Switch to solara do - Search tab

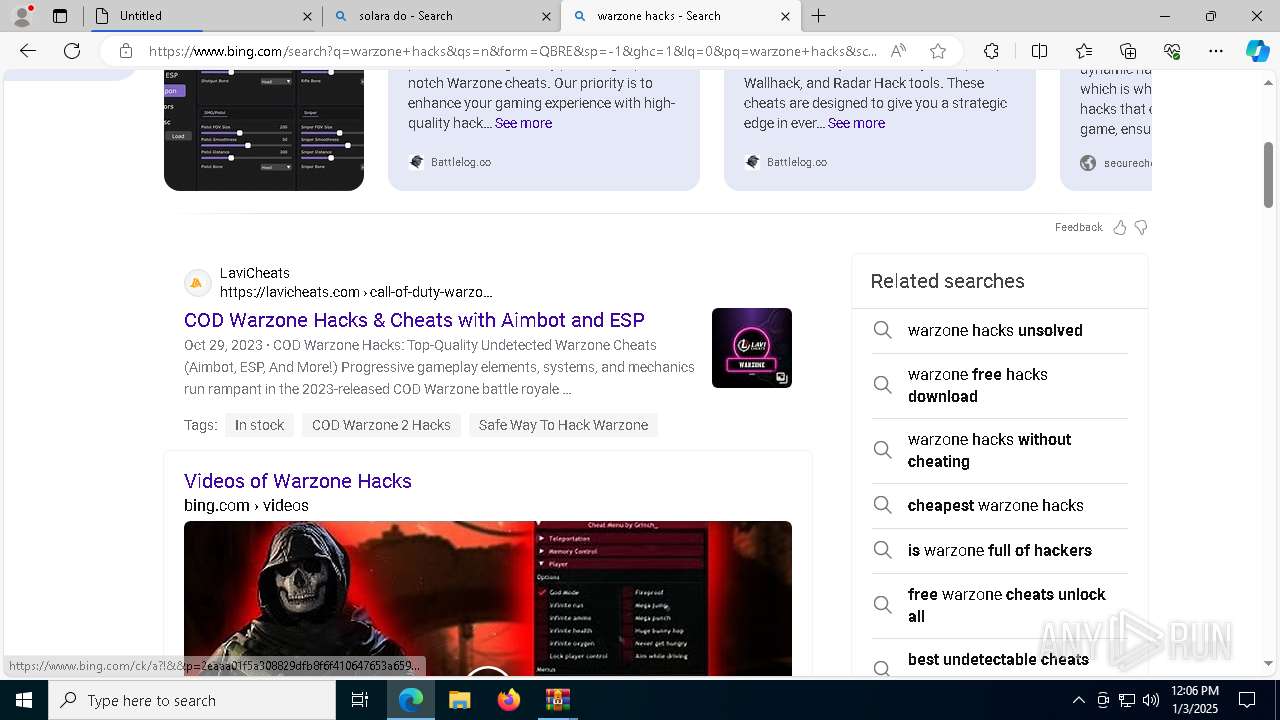coord(440,16)
